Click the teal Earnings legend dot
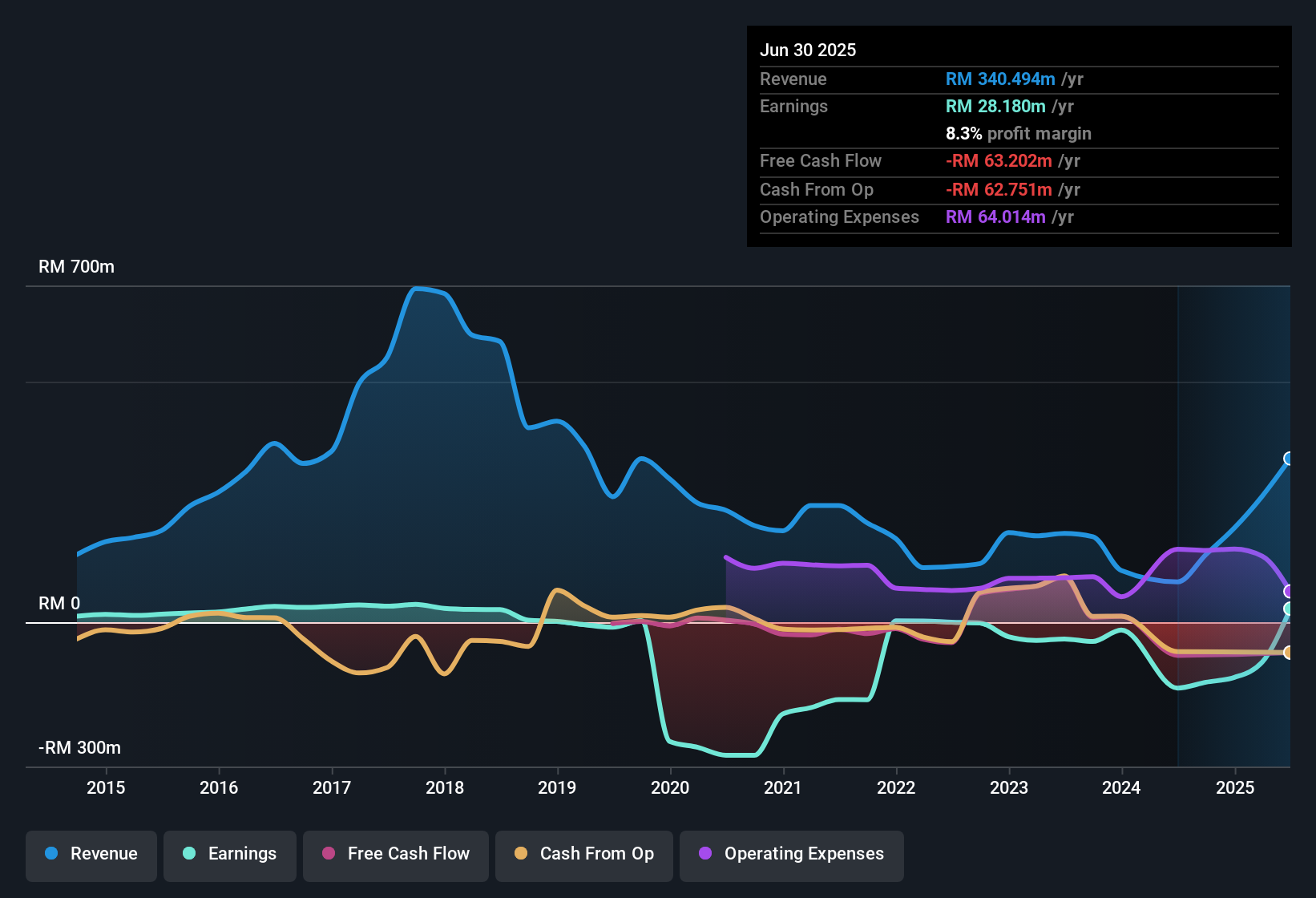 click(x=188, y=855)
